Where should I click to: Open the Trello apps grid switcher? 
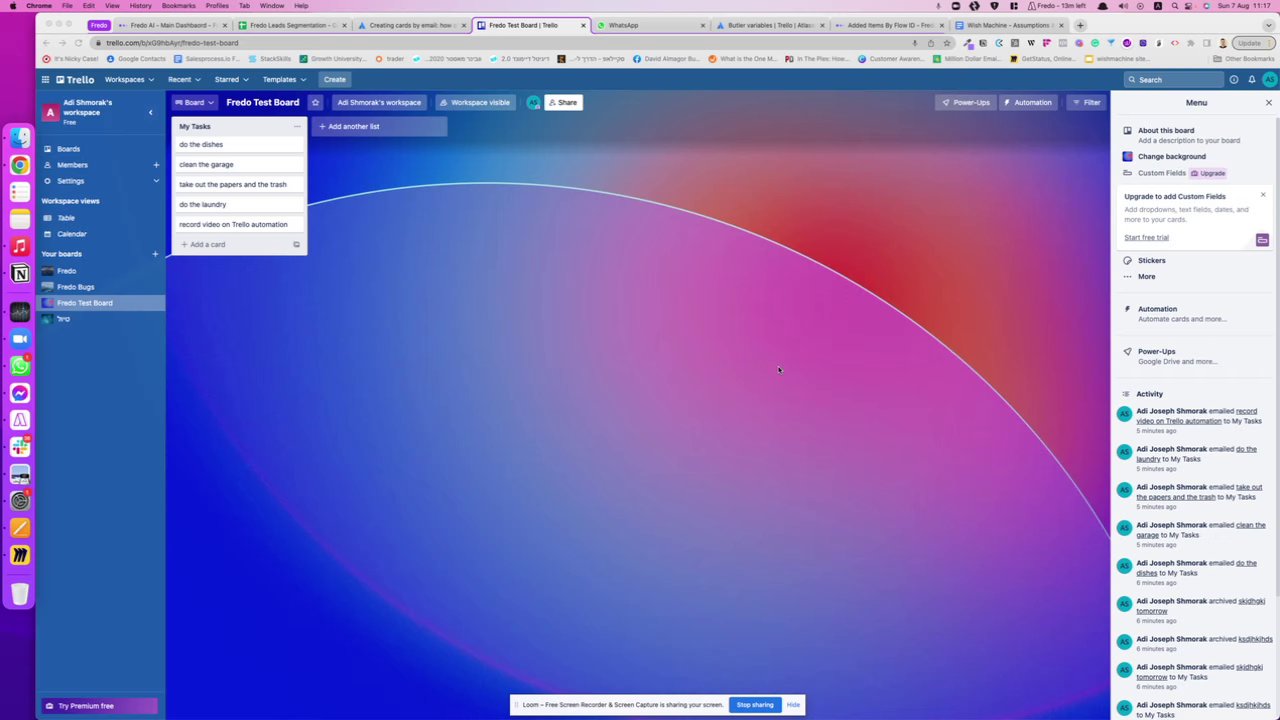(45, 79)
